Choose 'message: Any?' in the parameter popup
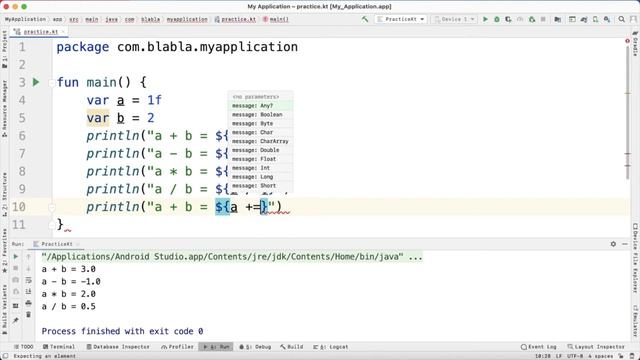Screen dimensions: 640x360 [x=260, y=106]
